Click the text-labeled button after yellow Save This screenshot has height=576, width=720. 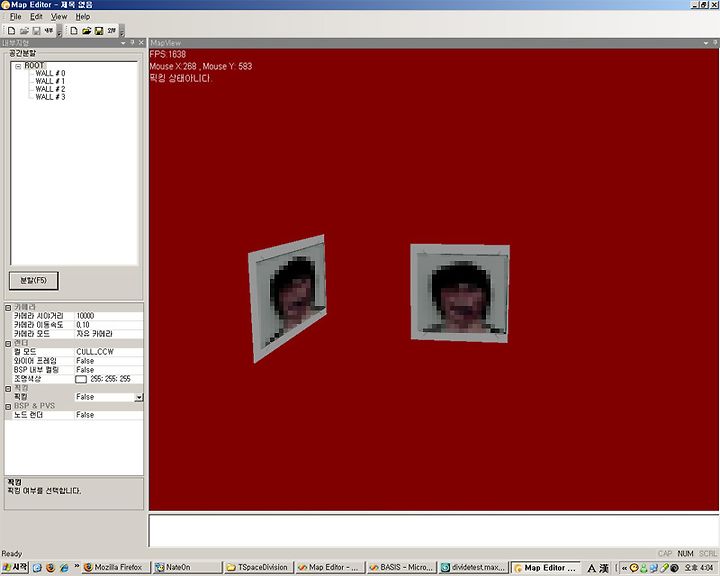(111, 31)
